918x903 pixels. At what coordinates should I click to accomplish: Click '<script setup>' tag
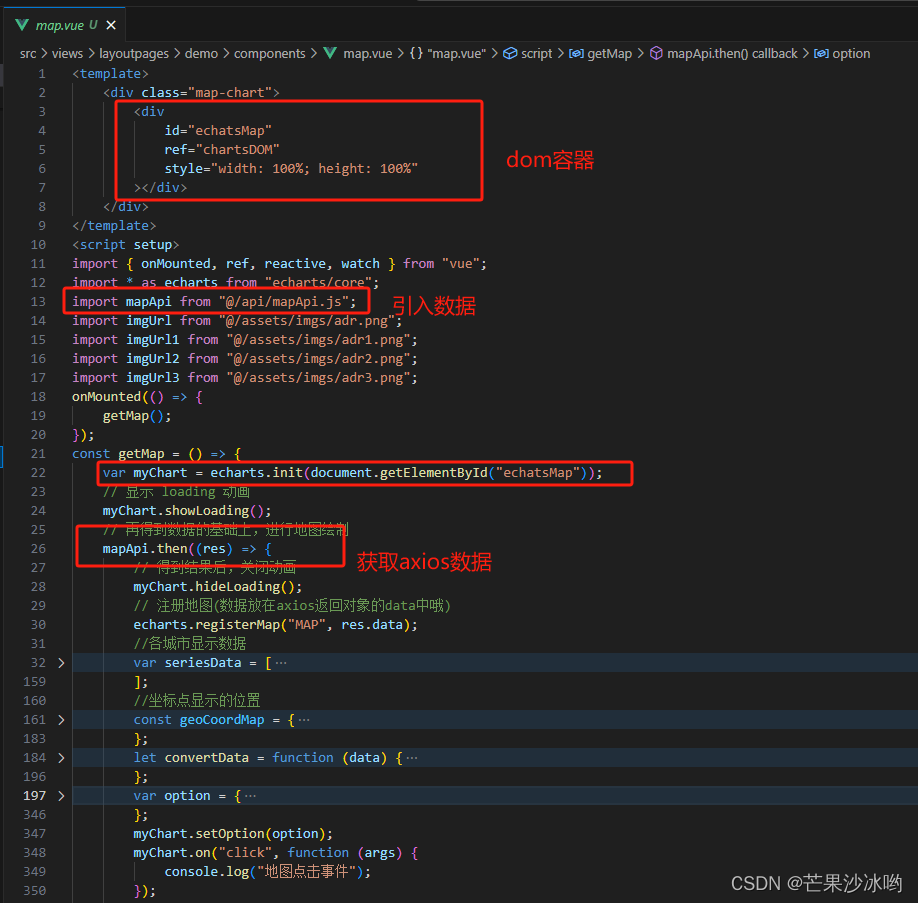pyautogui.click(x=125, y=245)
